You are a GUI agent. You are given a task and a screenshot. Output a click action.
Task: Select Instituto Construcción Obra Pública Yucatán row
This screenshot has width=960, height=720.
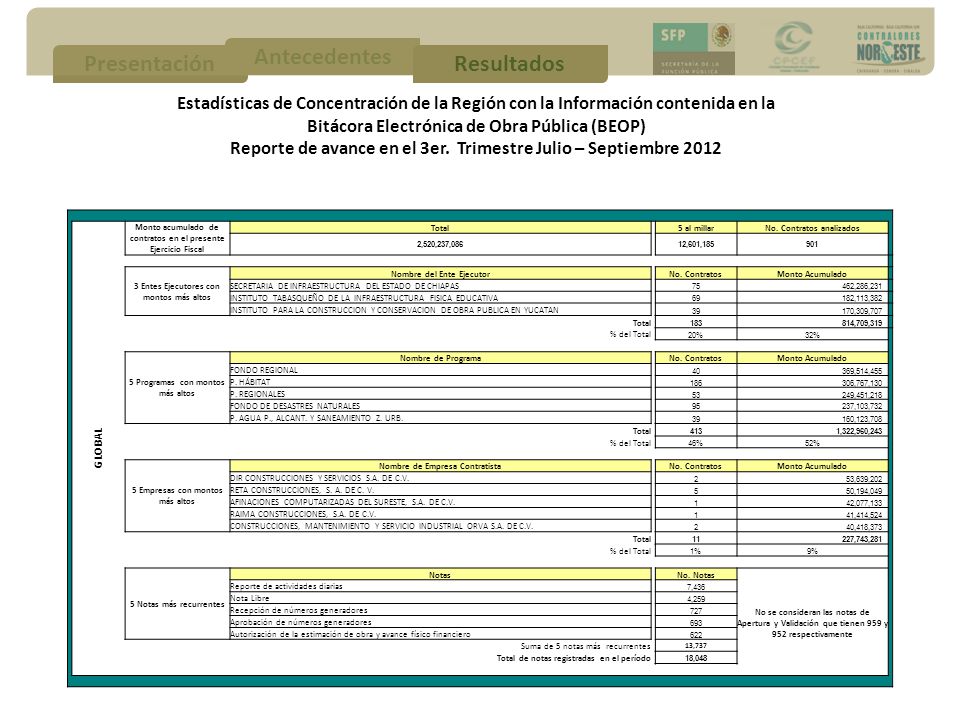tap(440, 310)
